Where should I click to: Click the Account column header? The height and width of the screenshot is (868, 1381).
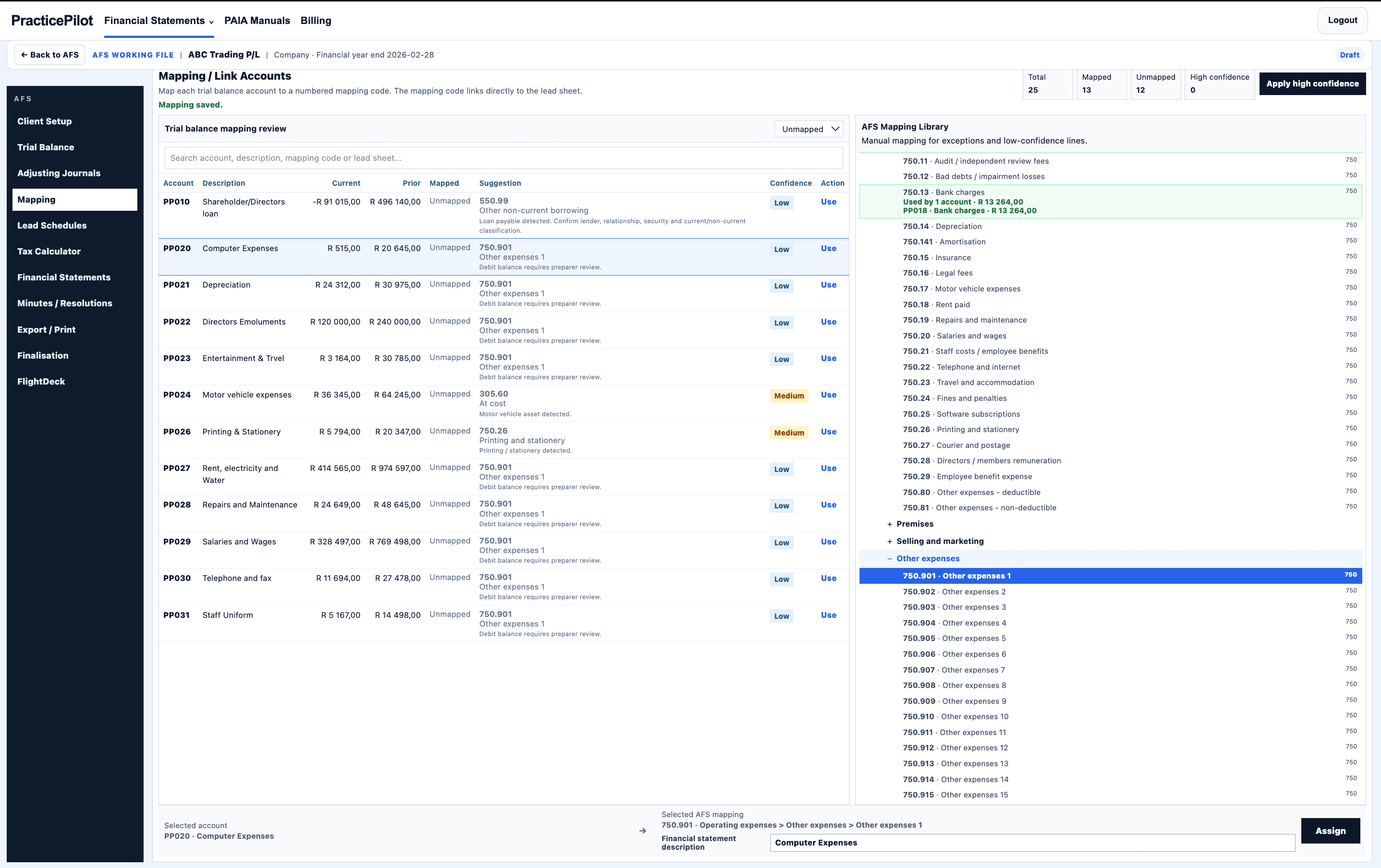coord(178,183)
